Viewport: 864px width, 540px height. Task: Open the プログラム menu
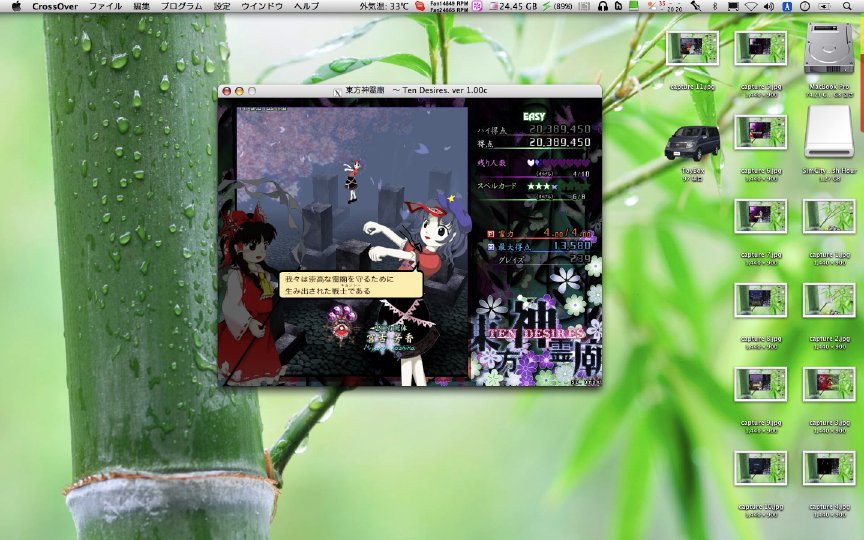coord(181,6)
